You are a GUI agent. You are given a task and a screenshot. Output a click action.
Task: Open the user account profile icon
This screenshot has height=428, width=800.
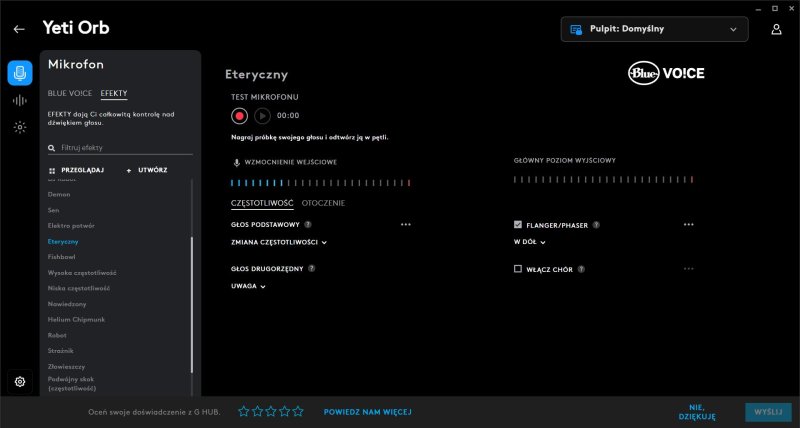[776, 29]
